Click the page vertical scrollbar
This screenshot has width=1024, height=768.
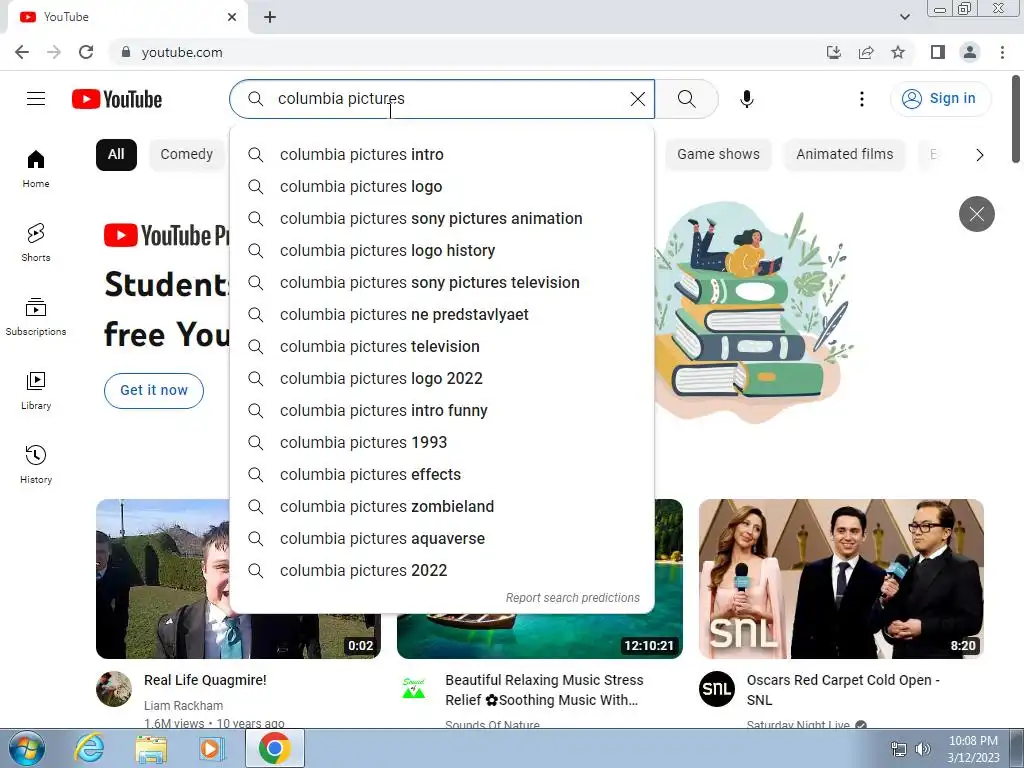tap(1016, 120)
